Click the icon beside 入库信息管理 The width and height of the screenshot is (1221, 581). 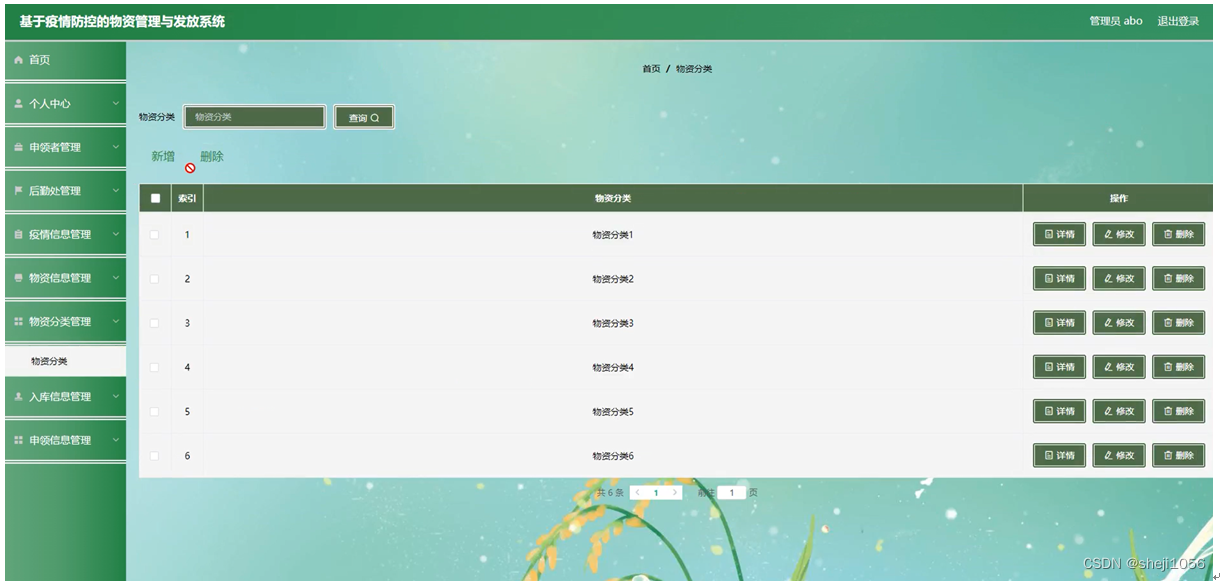tap(18, 397)
